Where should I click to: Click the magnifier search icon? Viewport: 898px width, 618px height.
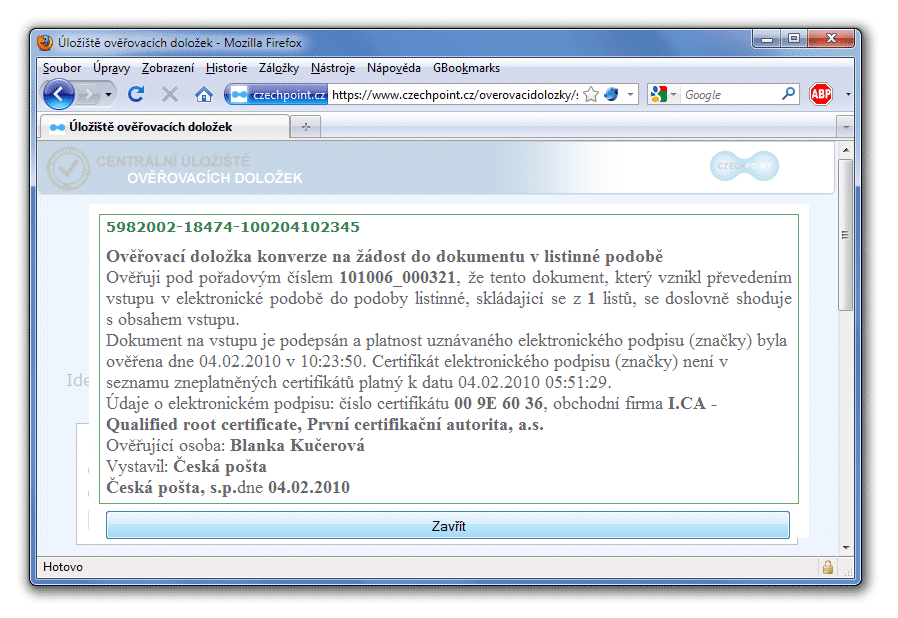(789, 93)
